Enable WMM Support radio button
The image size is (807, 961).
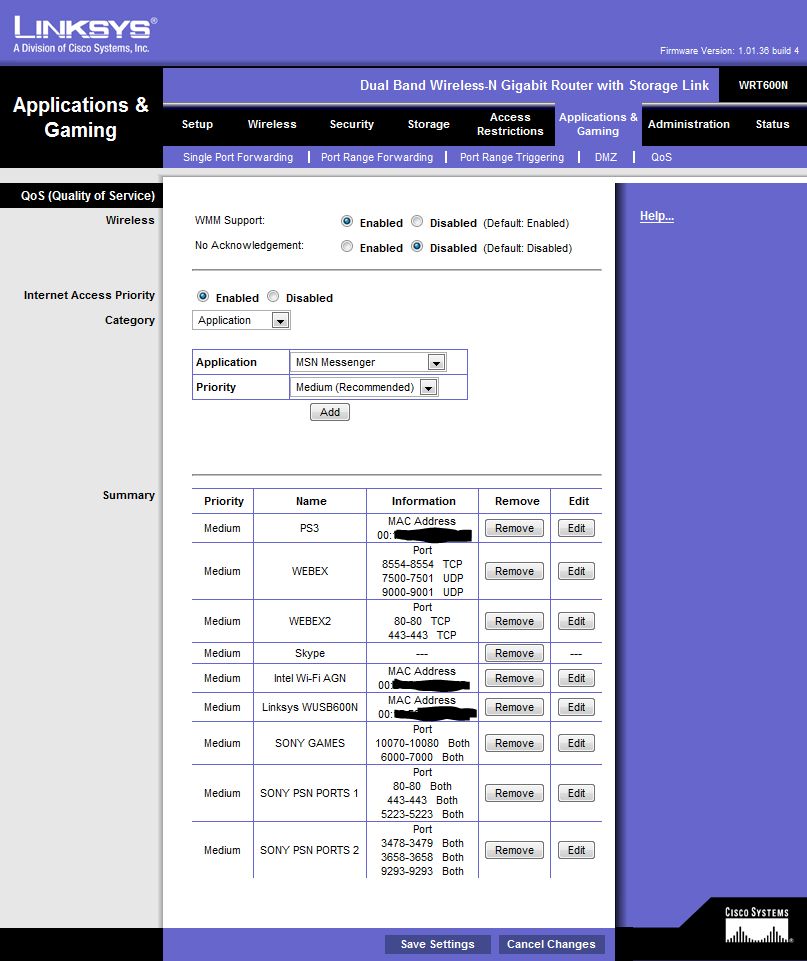click(347, 222)
